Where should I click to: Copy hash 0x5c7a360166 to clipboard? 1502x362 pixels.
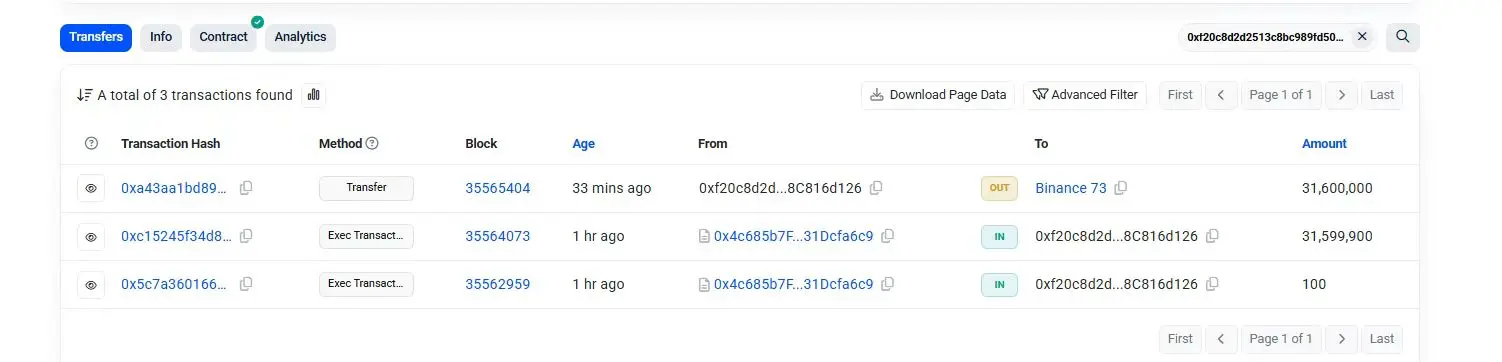tap(246, 284)
